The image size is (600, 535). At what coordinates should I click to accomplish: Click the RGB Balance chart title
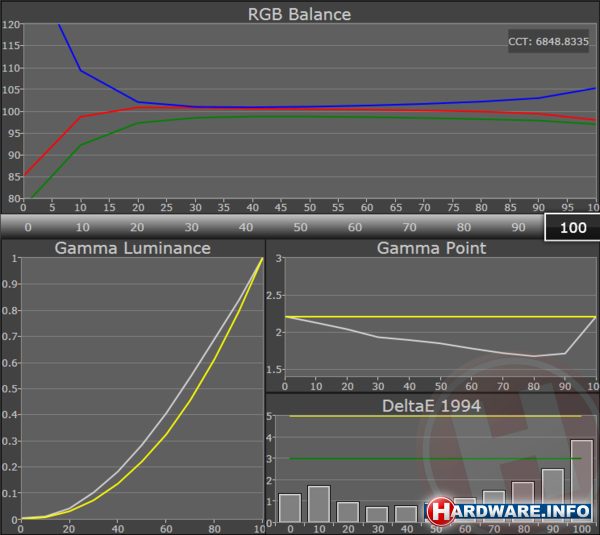coord(299,14)
